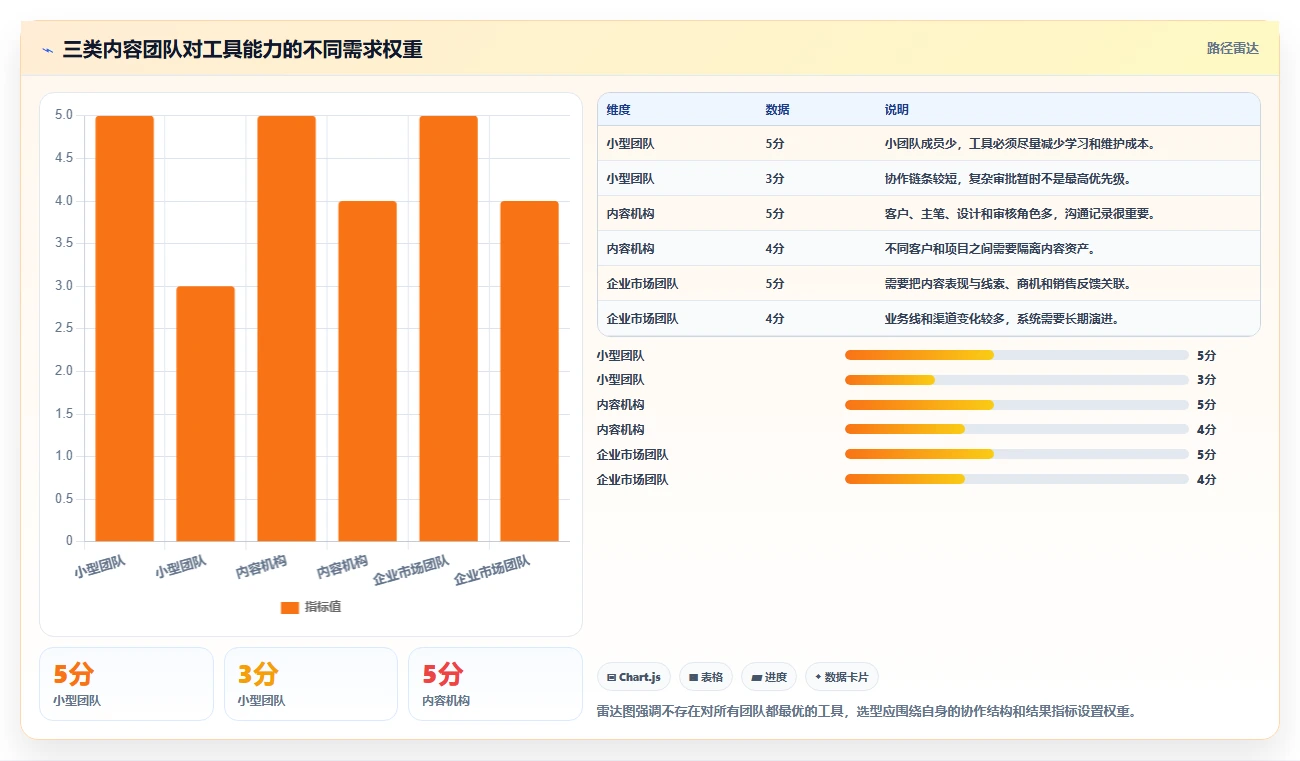Click the 企业市场团队 progress bar marked 4分
The width and height of the screenshot is (1300, 761).
click(x=1016, y=480)
